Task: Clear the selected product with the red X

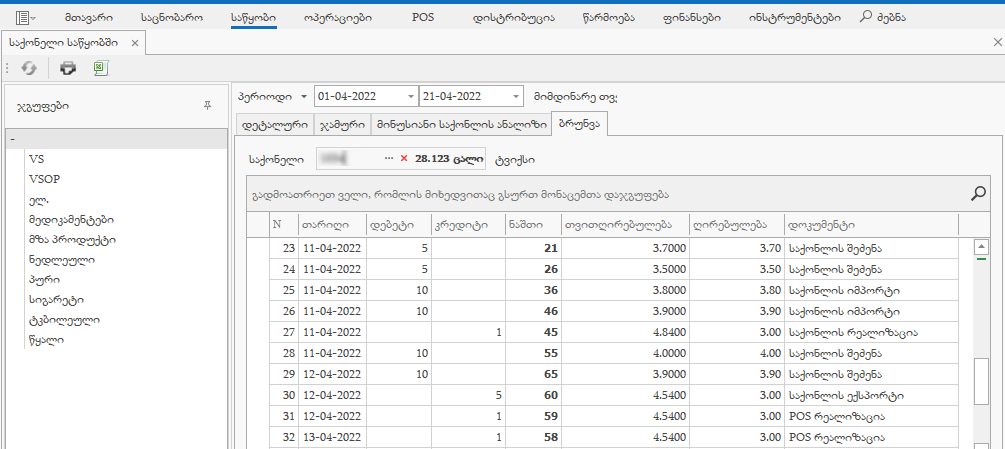Action: 404,158
